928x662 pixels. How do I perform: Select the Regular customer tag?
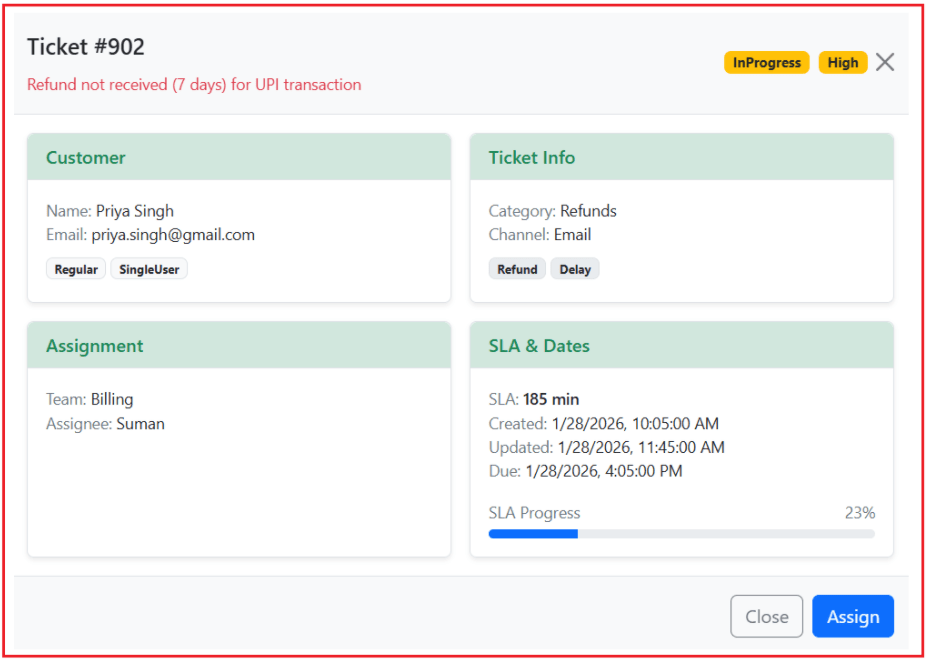point(76,269)
